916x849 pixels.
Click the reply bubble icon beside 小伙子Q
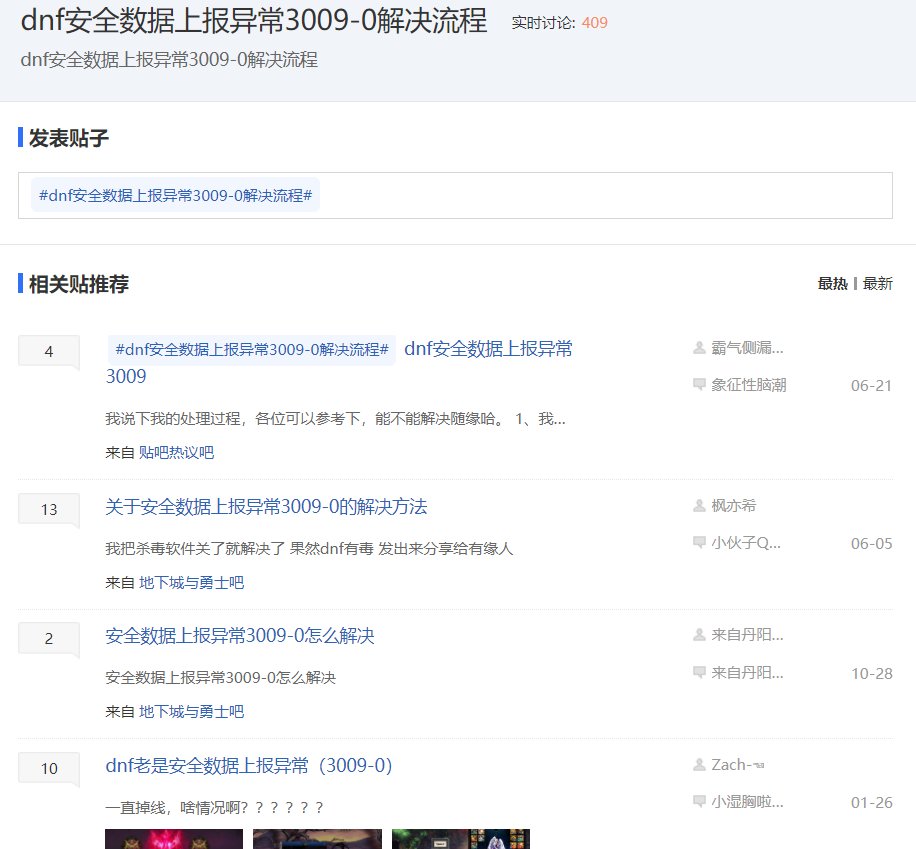699,543
